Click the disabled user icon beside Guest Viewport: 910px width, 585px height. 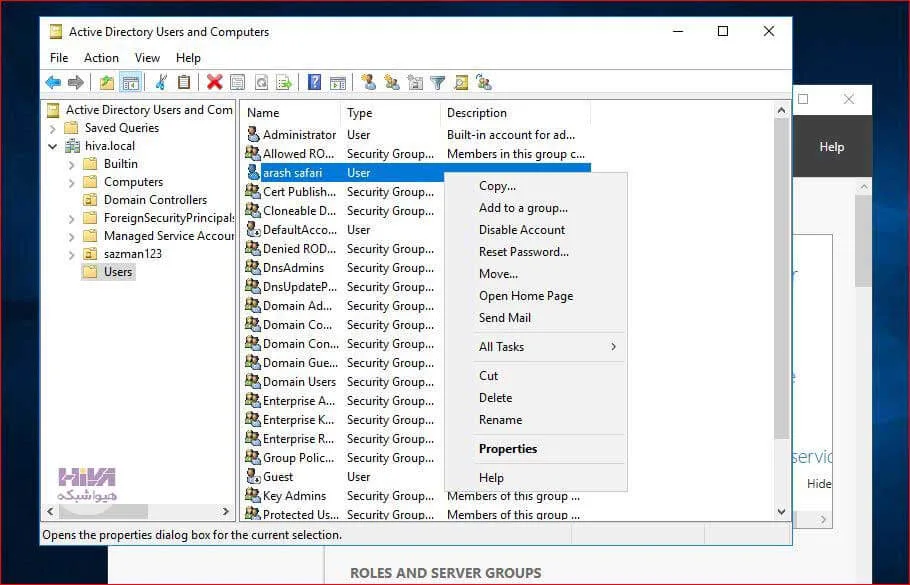253,476
